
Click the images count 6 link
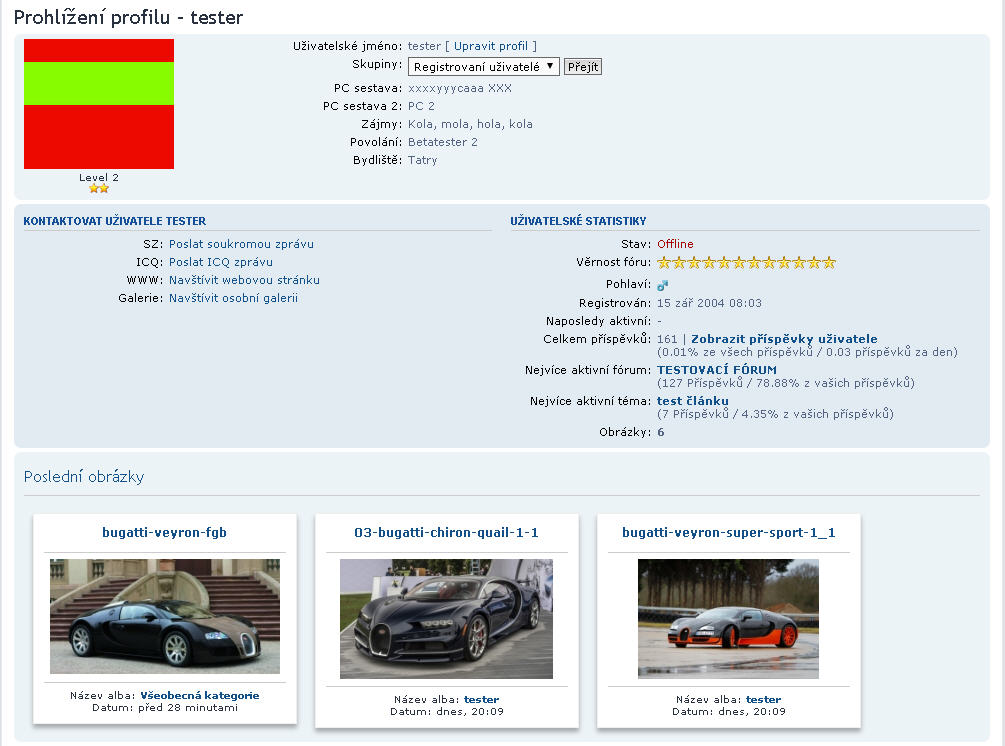point(661,432)
